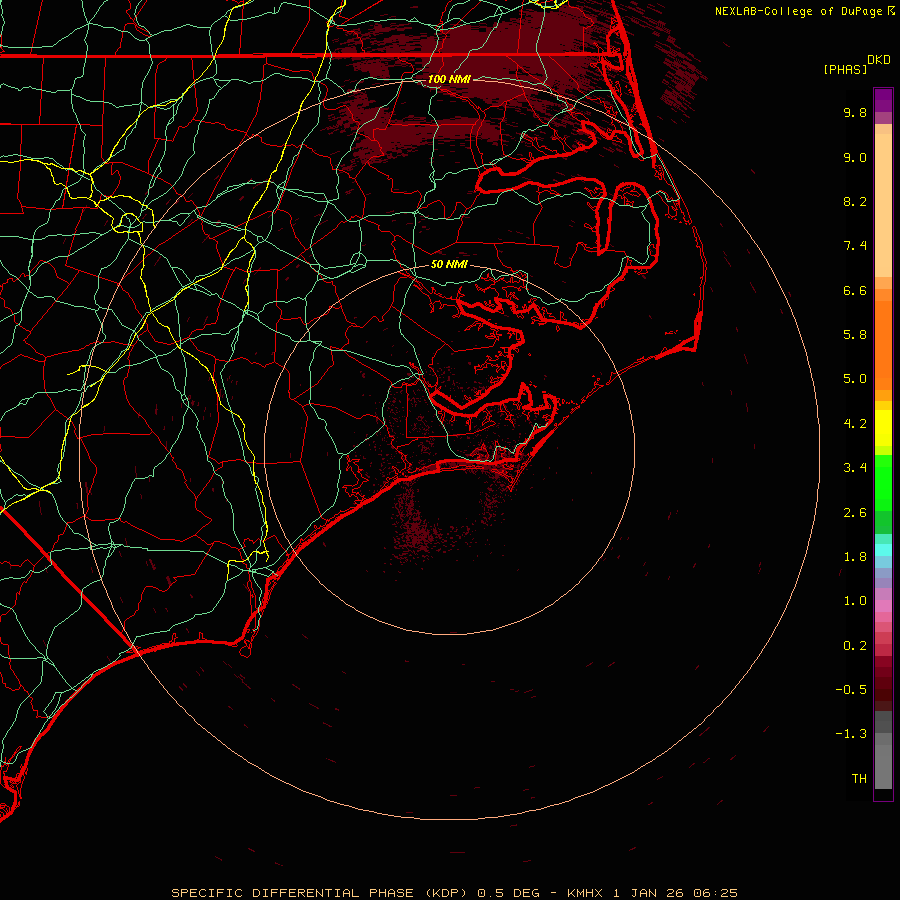Click the [PHAS] legend unit label

(x=845, y=69)
